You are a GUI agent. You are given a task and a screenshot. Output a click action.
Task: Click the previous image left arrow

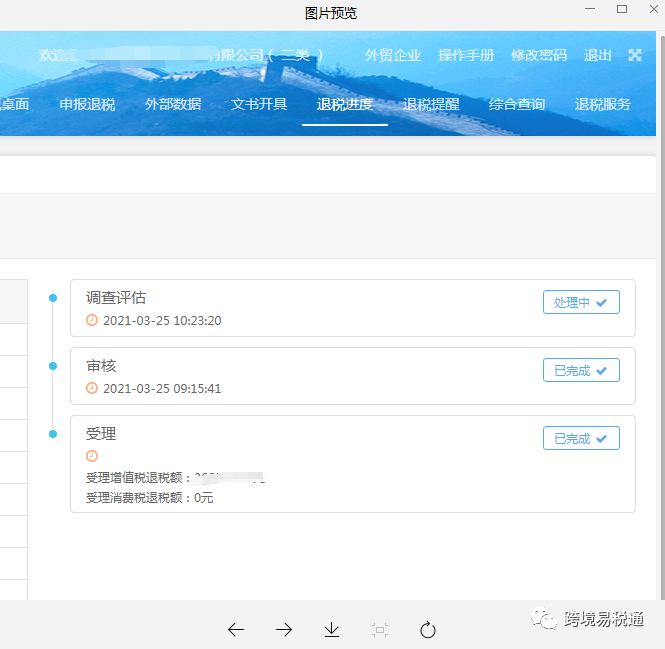236,629
